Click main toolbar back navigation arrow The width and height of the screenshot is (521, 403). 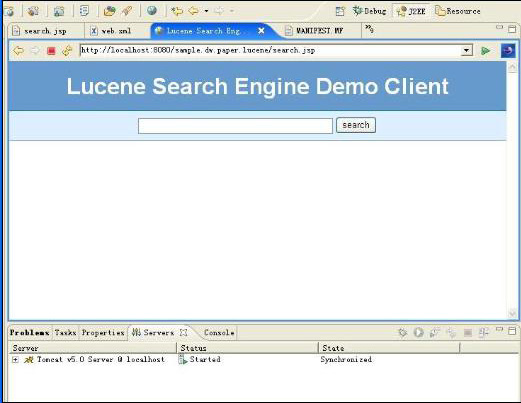(x=193, y=11)
